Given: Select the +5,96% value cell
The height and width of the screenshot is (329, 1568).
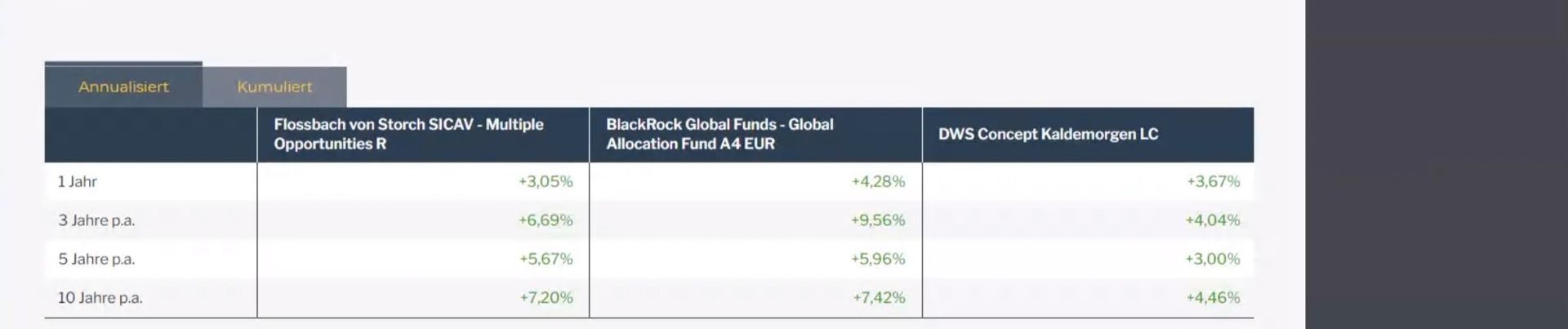Looking at the screenshot, I should 878,259.
